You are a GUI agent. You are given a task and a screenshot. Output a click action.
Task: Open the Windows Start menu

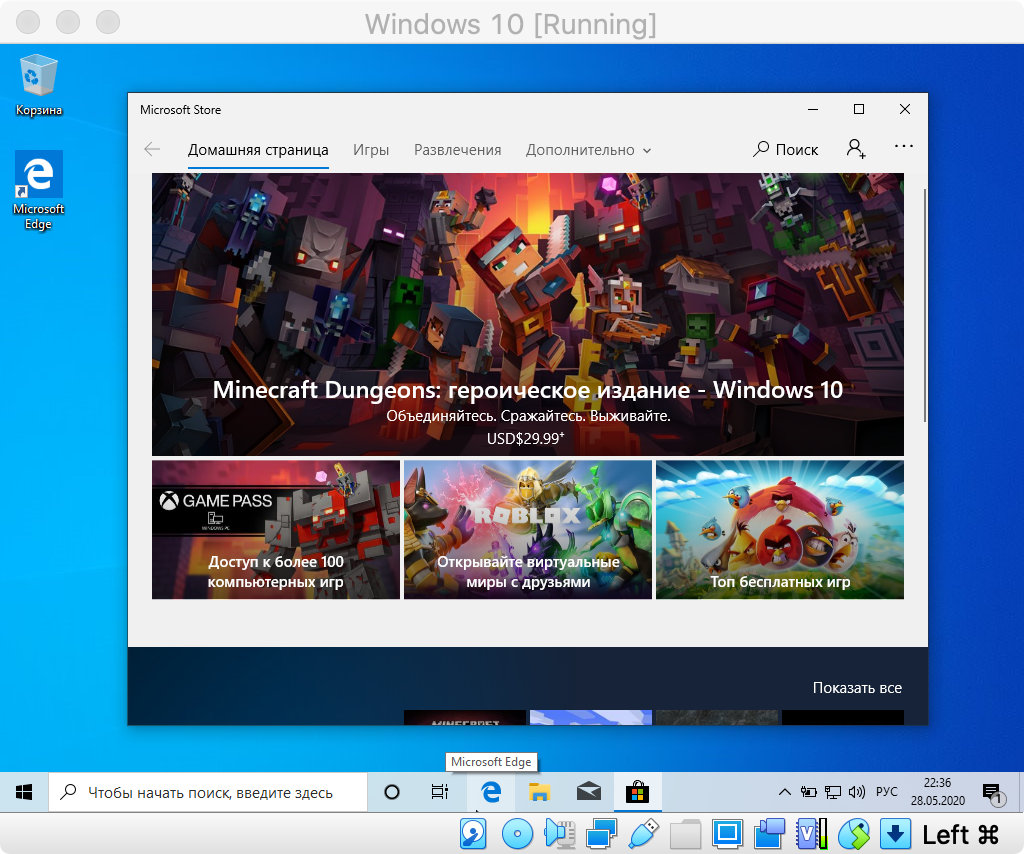pyautogui.click(x=24, y=792)
